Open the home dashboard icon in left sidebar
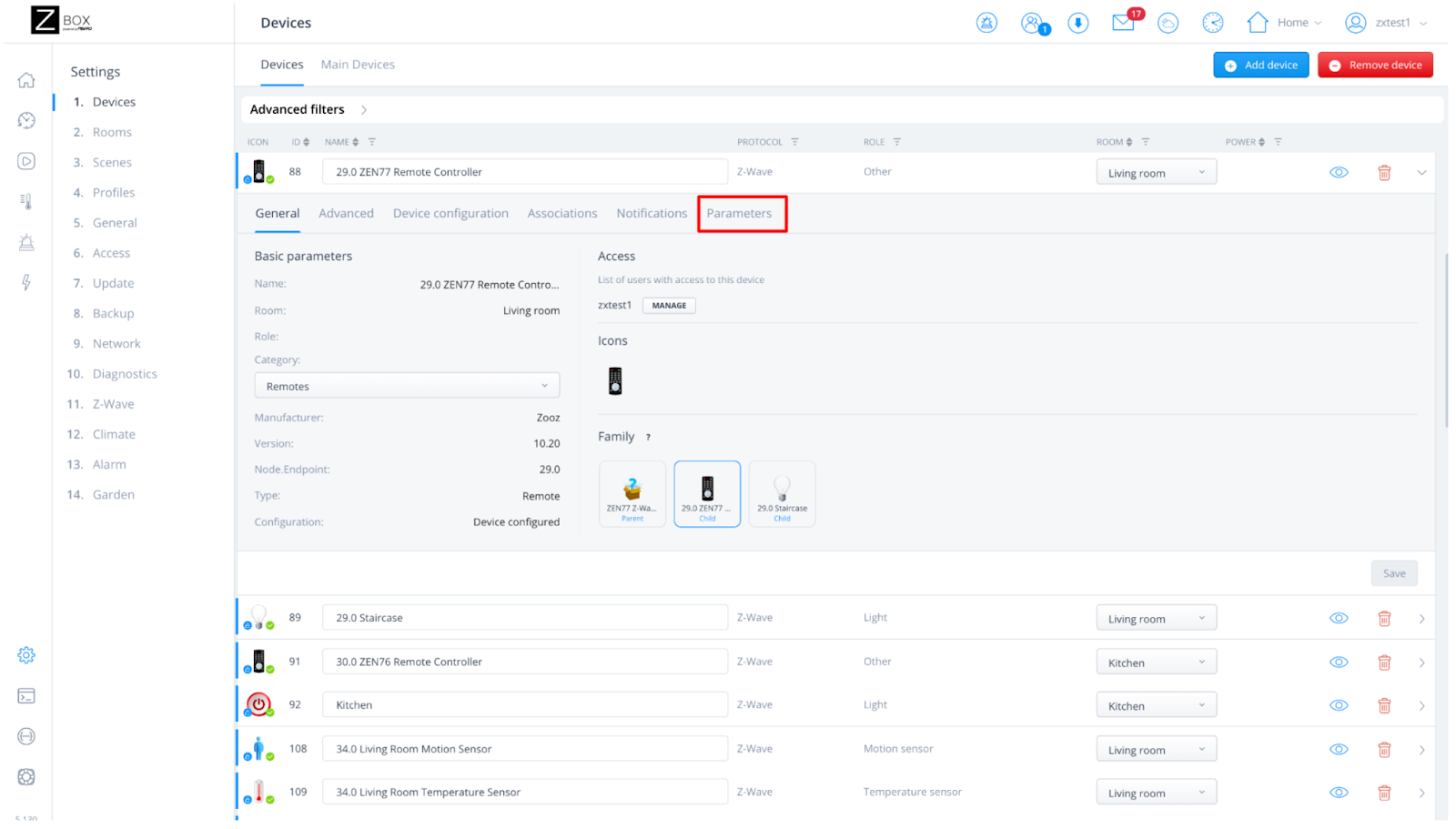This screenshot has width=1456, height=829. click(x=26, y=80)
